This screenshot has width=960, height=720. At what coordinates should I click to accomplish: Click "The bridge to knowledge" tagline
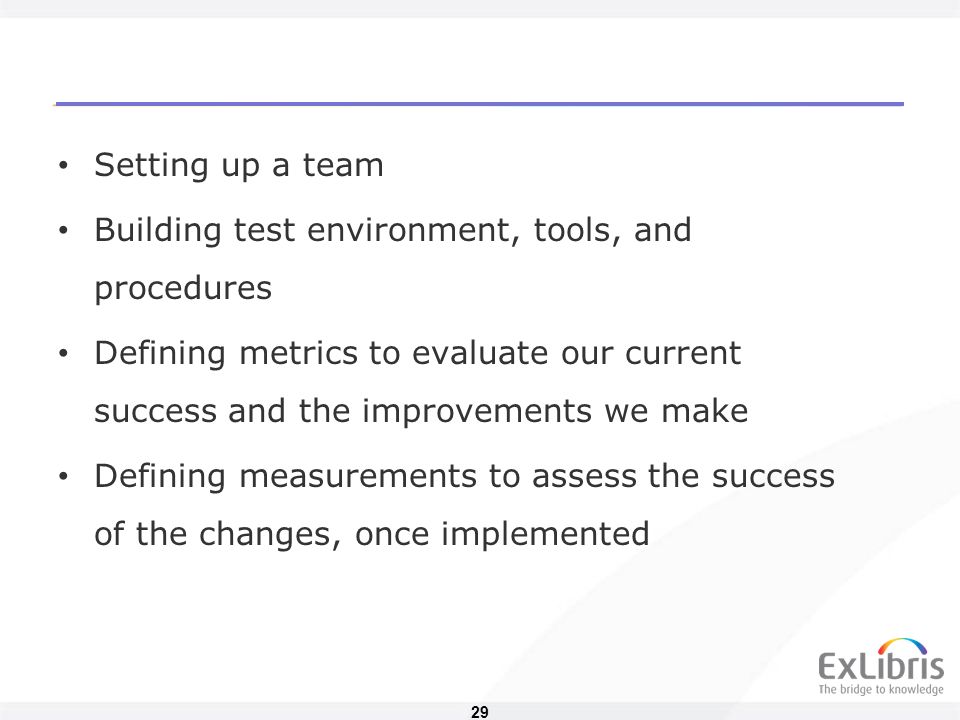click(x=881, y=689)
